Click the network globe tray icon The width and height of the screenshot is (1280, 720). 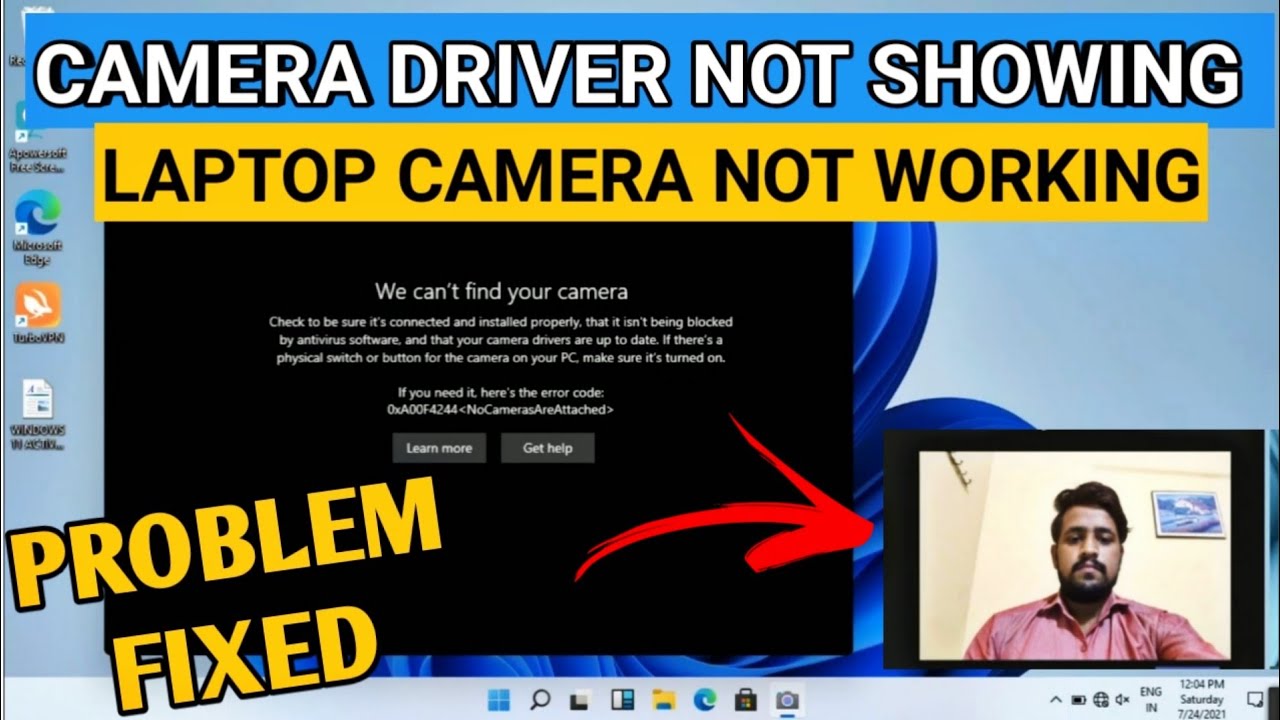(1101, 699)
